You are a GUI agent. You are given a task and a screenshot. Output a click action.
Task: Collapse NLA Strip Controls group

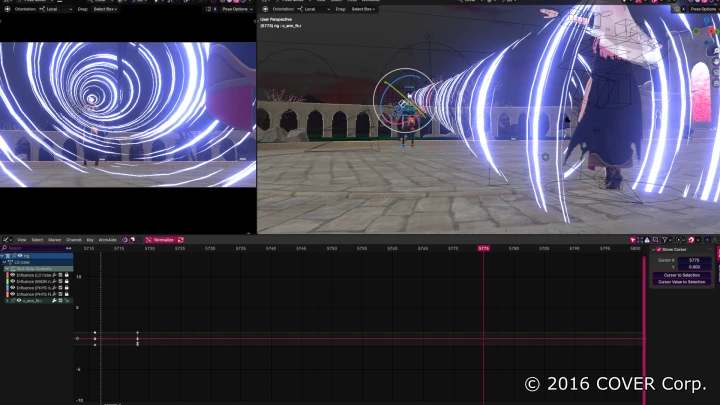pyautogui.click(x=7, y=269)
